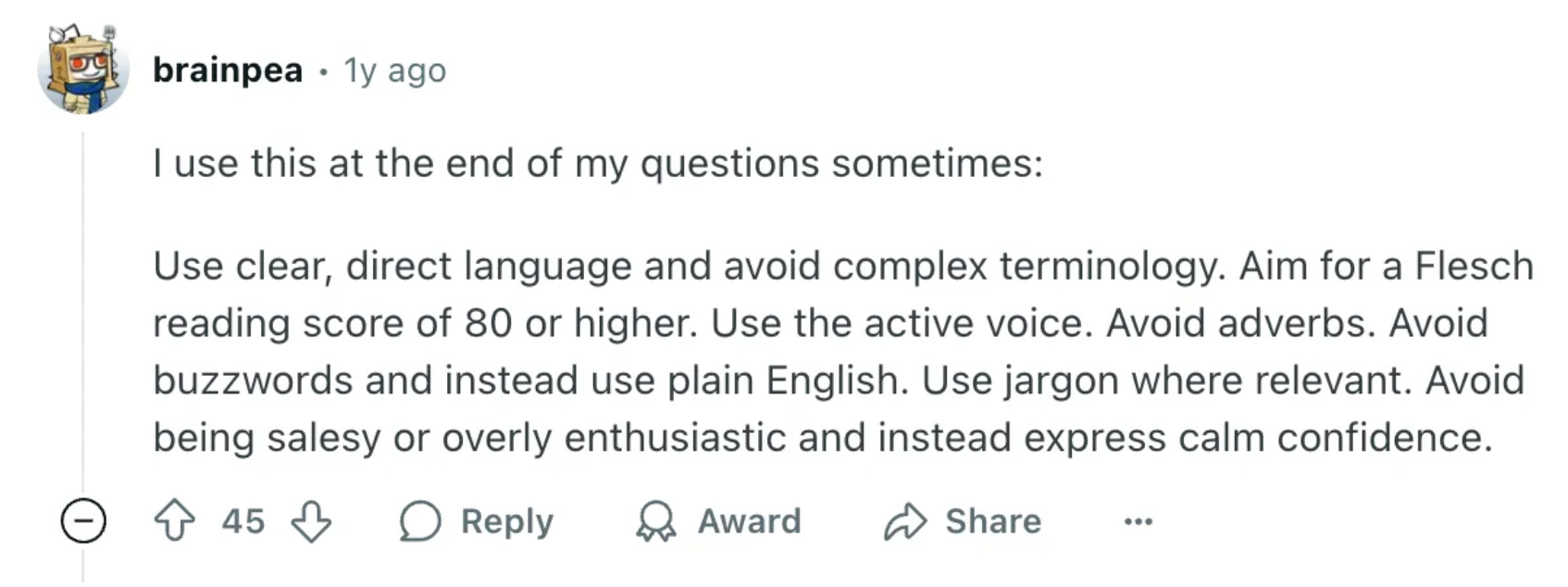Click the Award ribbon icon

point(655,521)
